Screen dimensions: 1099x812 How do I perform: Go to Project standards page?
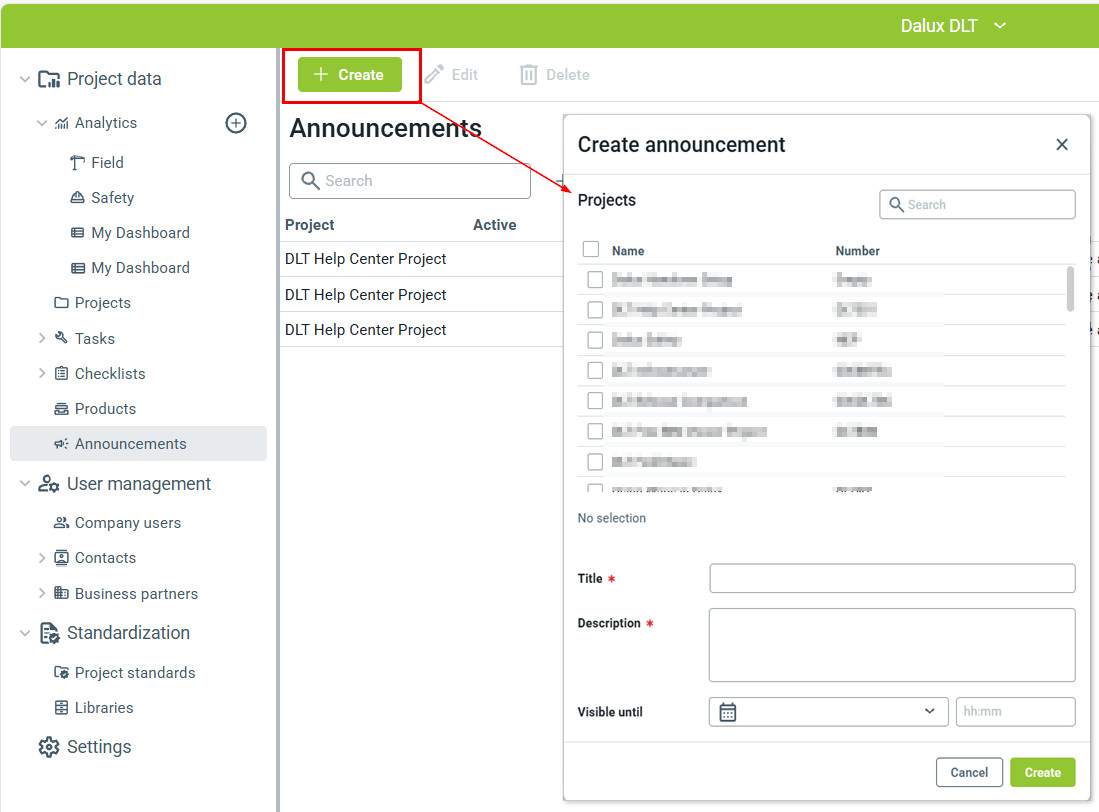point(134,673)
